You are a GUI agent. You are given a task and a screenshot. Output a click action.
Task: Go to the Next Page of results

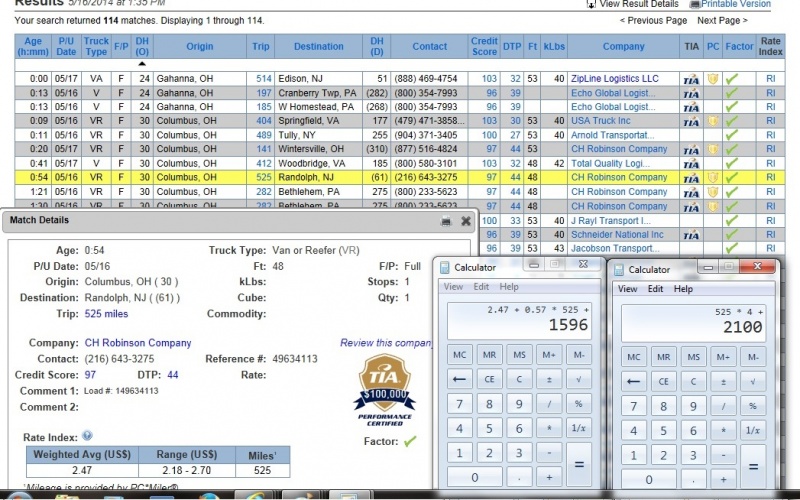pos(722,20)
